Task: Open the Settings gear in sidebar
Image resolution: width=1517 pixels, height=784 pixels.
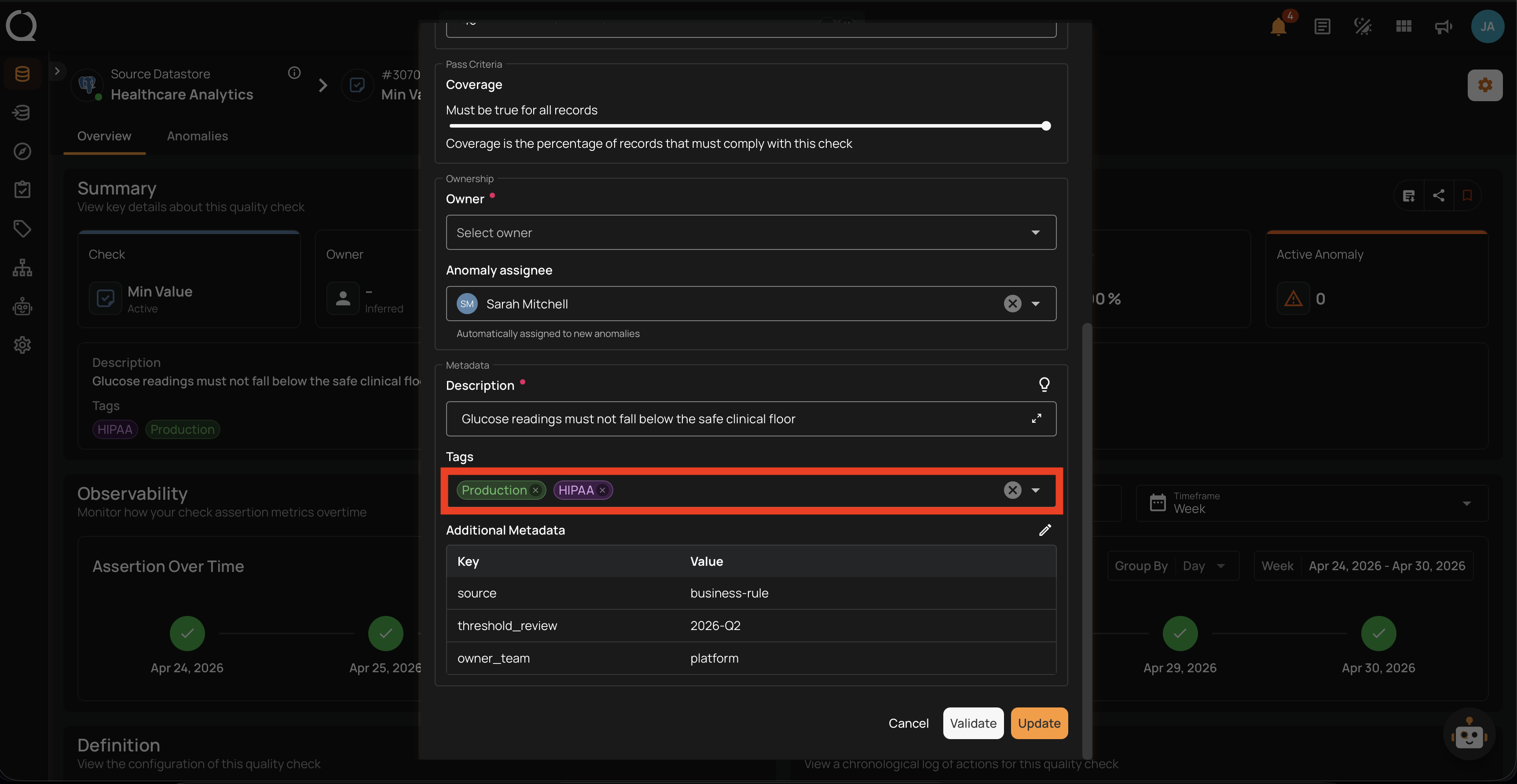Action: [22, 345]
